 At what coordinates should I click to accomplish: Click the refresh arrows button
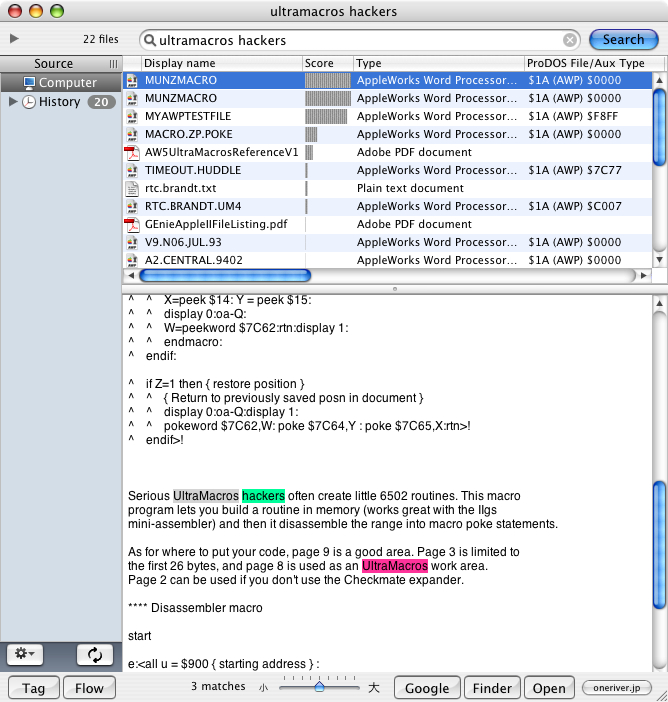pos(94,654)
